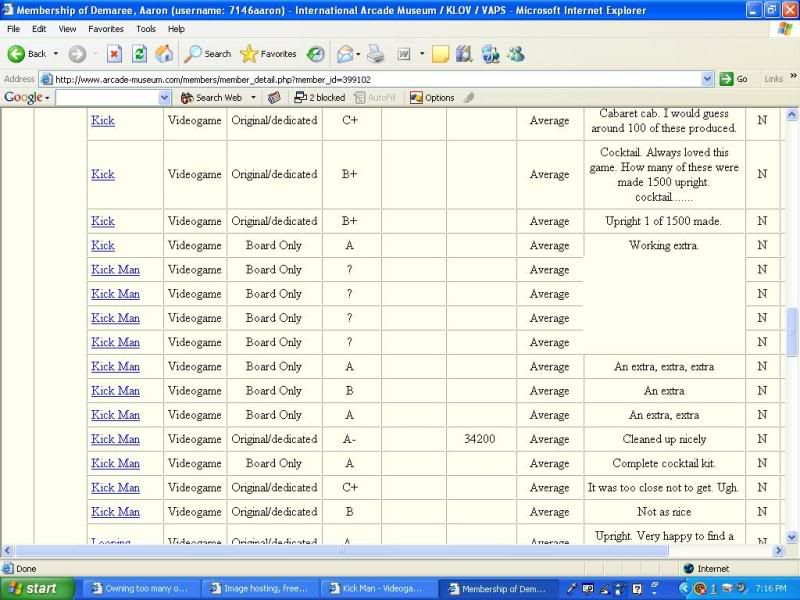Image resolution: width=800 pixels, height=600 pixels.
Task: Go to the Home page icon
Action: coord(164,54)
